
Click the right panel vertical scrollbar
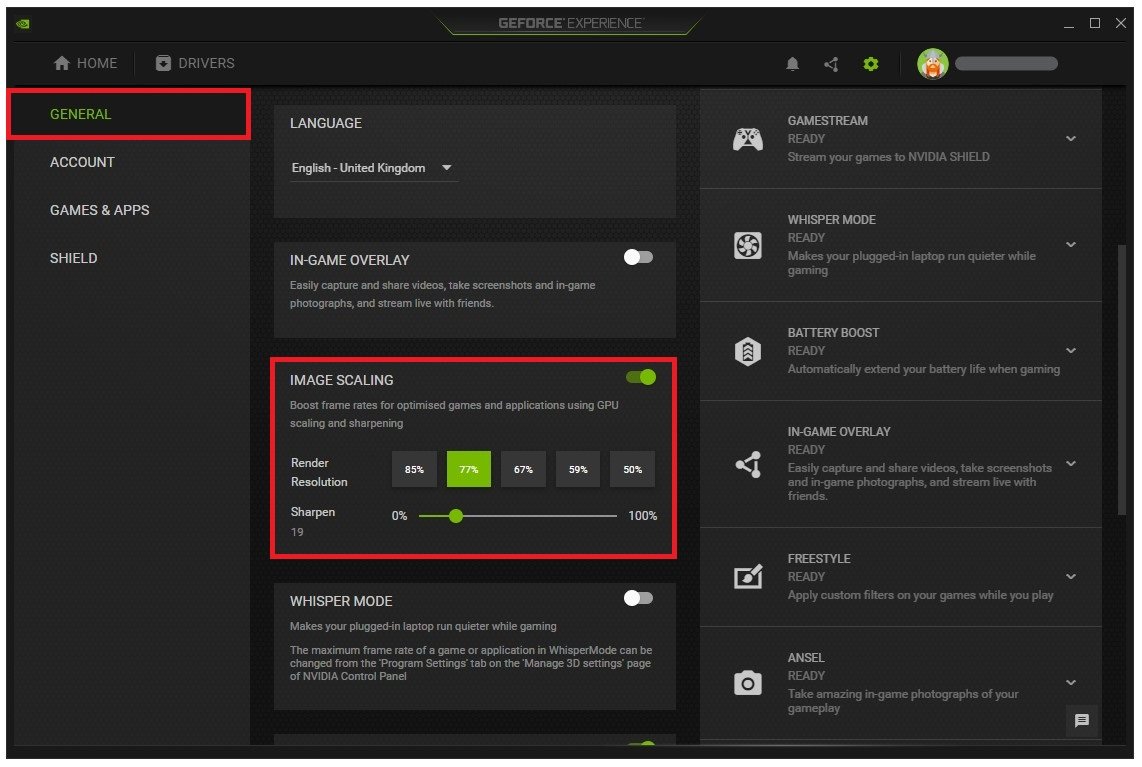(x=1121, y=380)
